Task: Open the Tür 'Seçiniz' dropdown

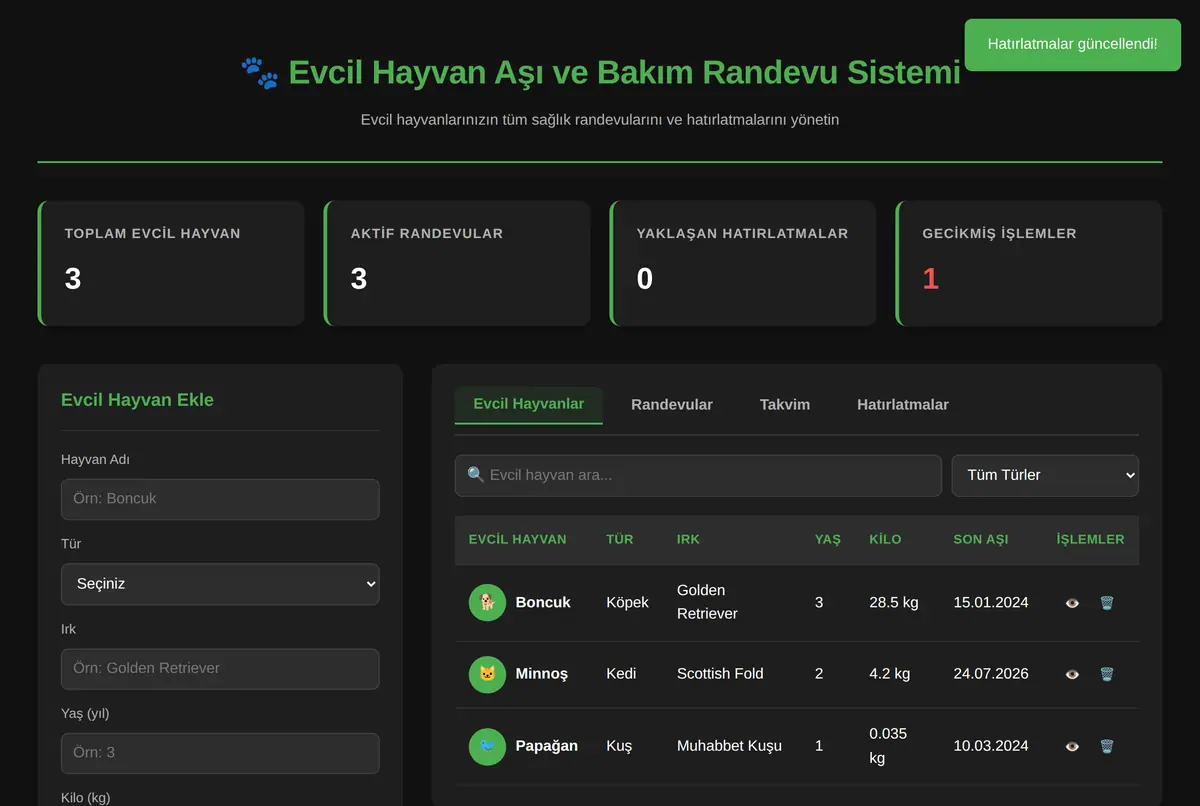Action: tap(220, 584)
